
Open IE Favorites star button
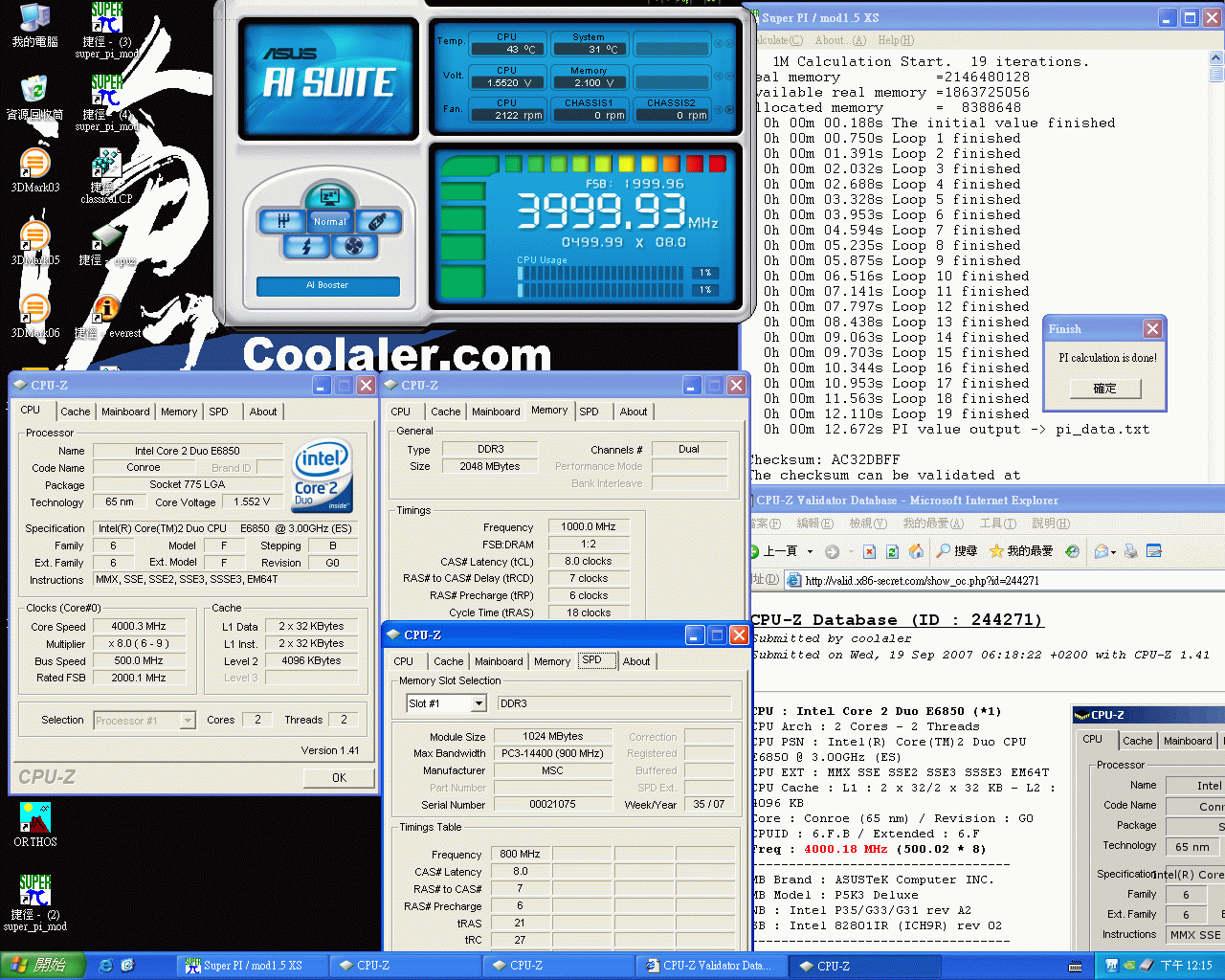click(x=1020, y=551)
